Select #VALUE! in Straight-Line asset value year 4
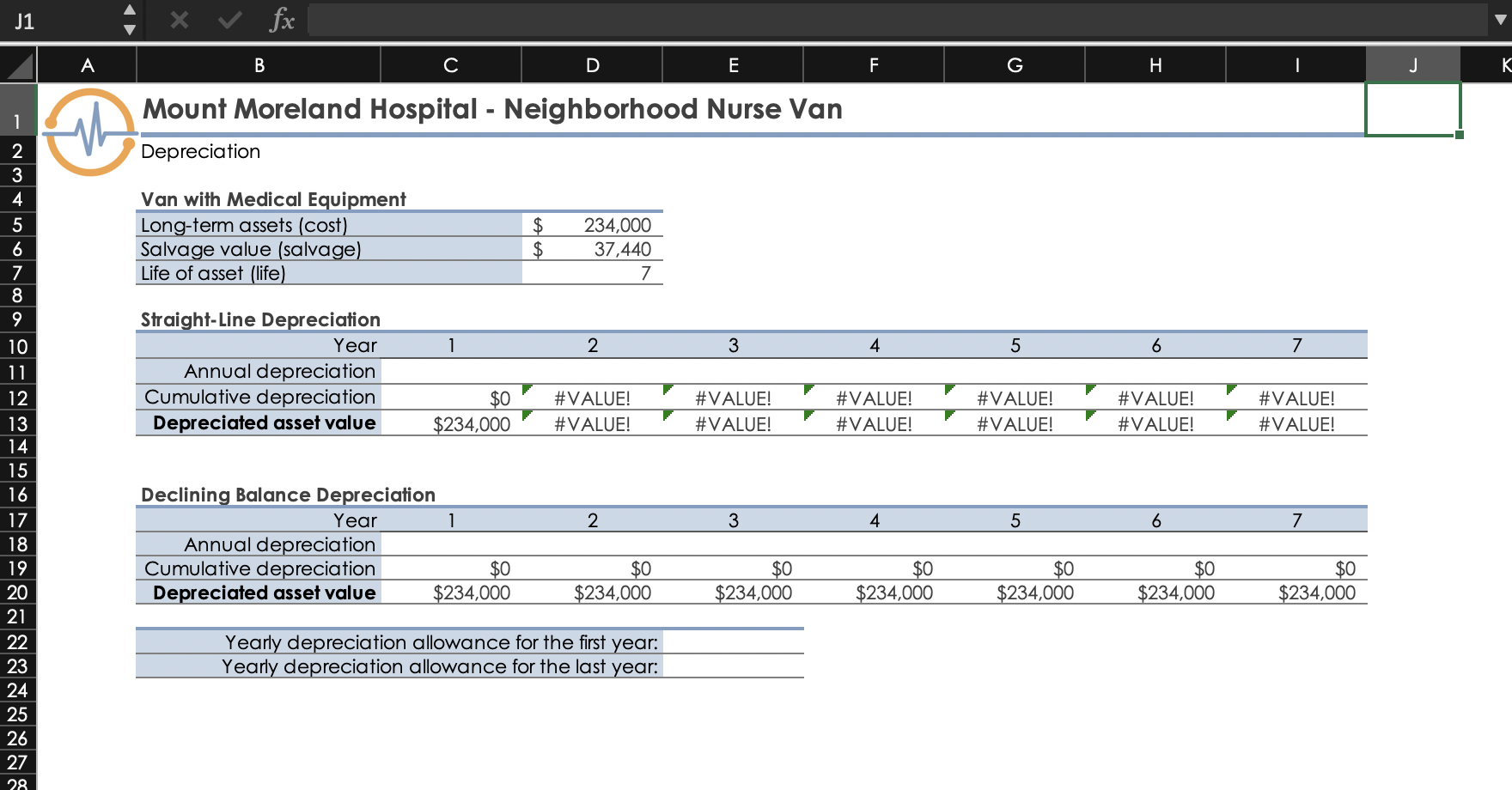This screenshot has width=1512, height=790. click(x=874, y=423)
